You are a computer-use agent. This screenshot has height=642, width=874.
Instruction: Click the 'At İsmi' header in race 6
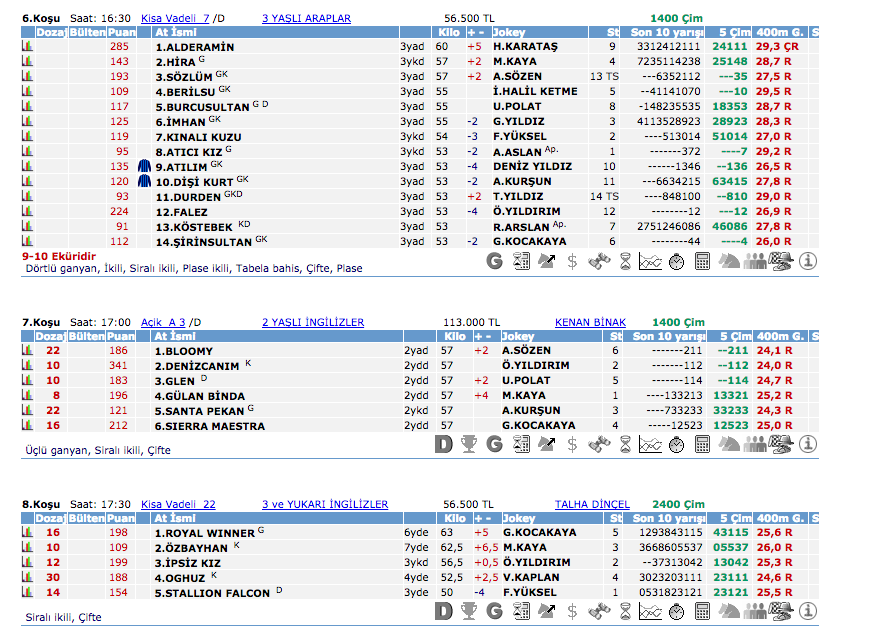click(175, 33)
